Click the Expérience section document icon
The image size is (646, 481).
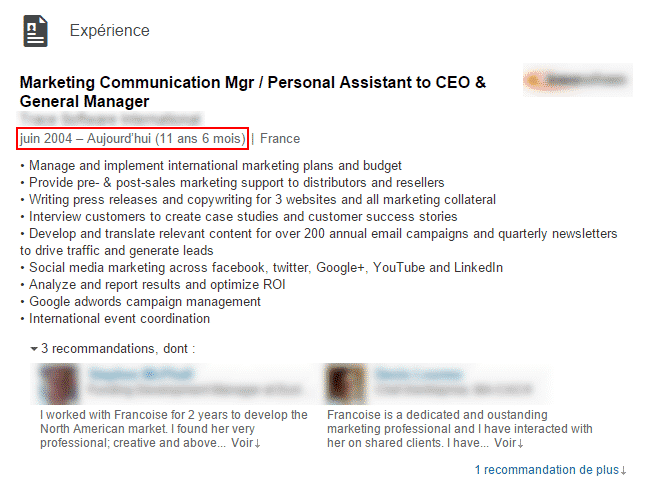pyautogui.click(x=36, y=32)
